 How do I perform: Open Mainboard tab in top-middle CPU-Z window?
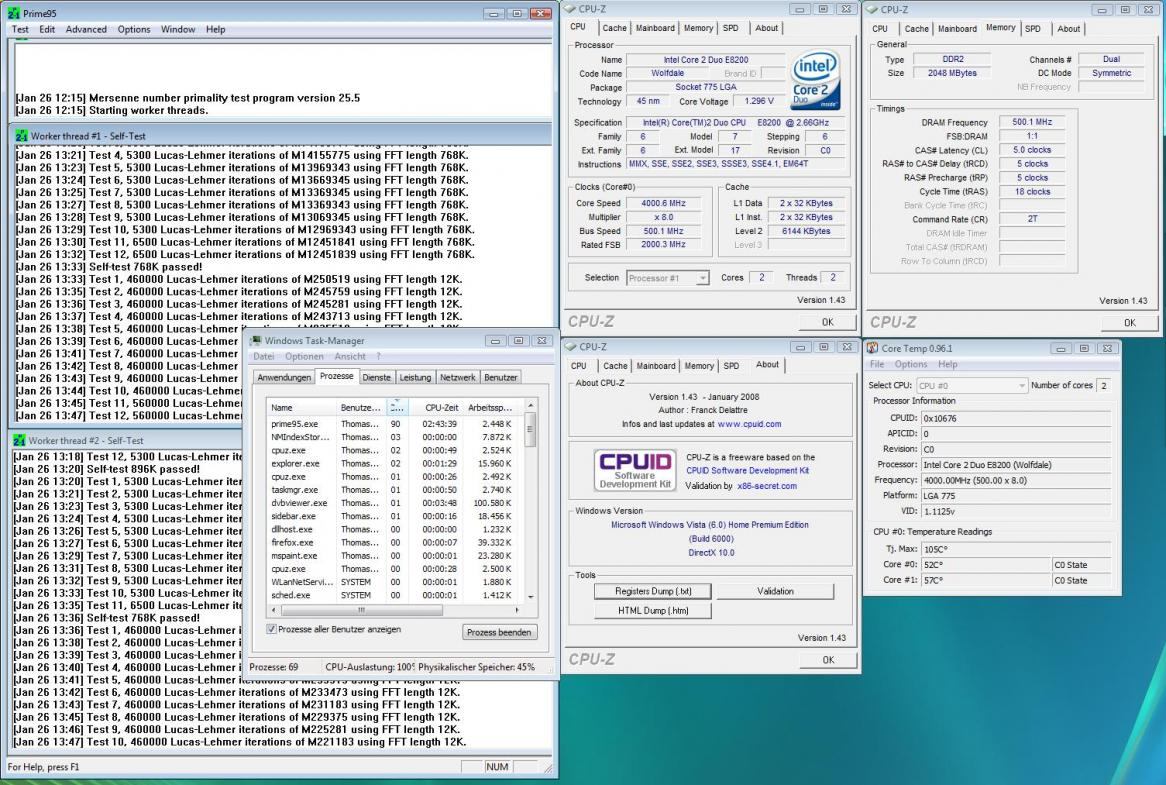coord(655,28)
